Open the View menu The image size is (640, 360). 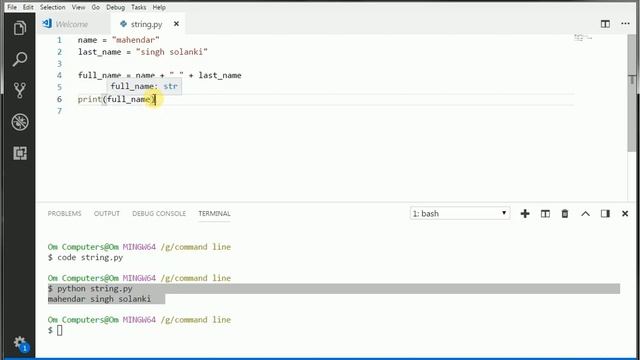78,7
